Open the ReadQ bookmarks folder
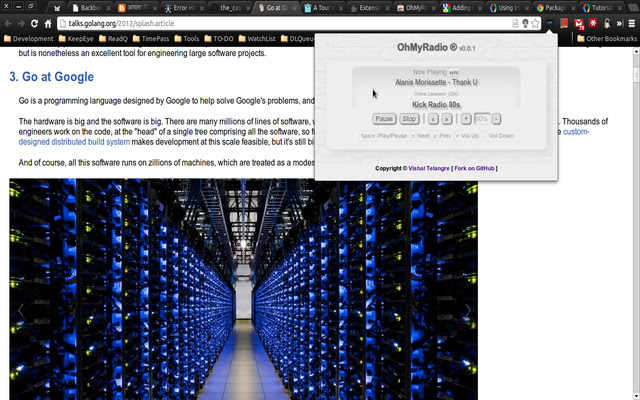The image size is (640, 400). click(113, 39)
